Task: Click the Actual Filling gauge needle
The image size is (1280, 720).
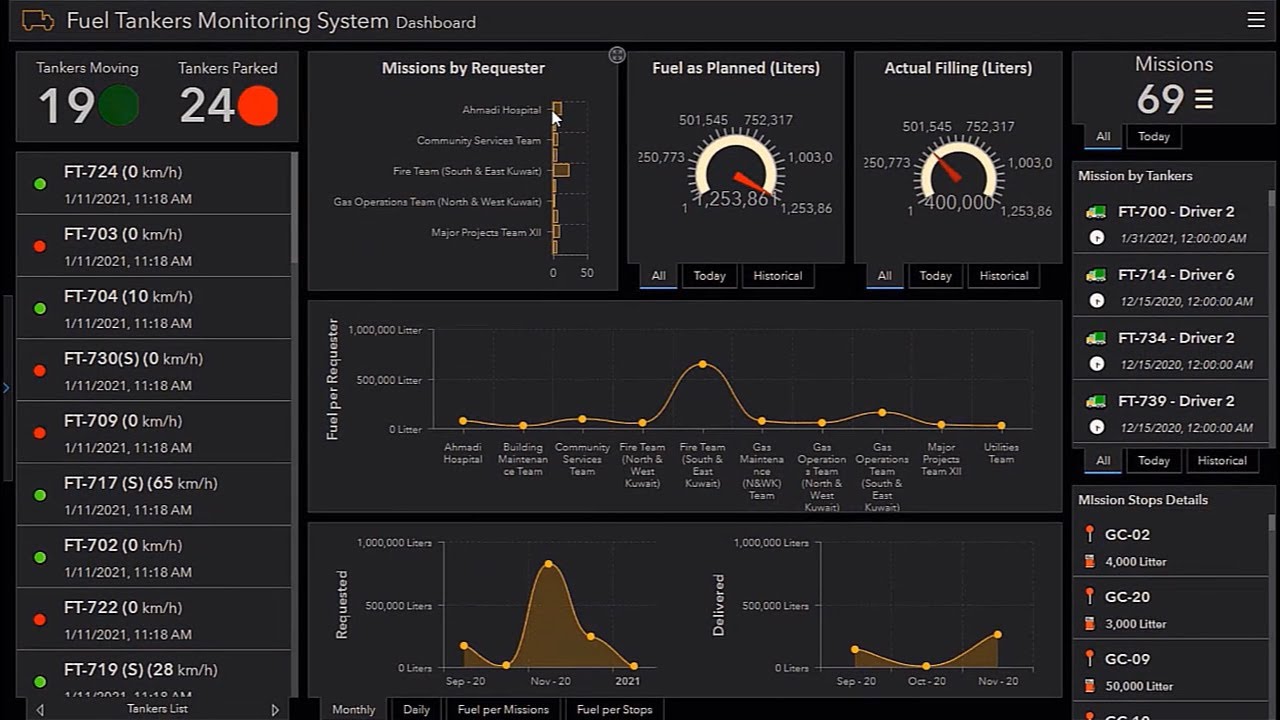Action: (x=948, y=168)
